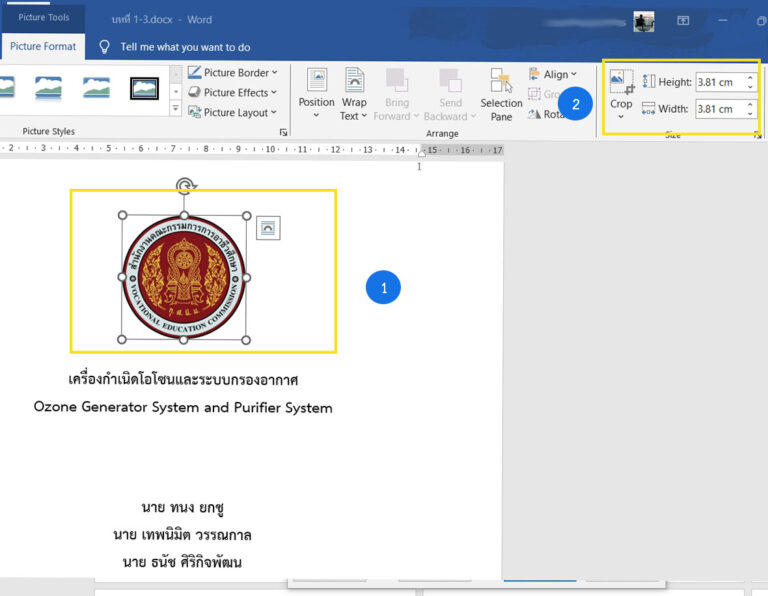The image size is (768, 596).
Task: Decrease the picture Width with the down spinner
Action: 750,114
